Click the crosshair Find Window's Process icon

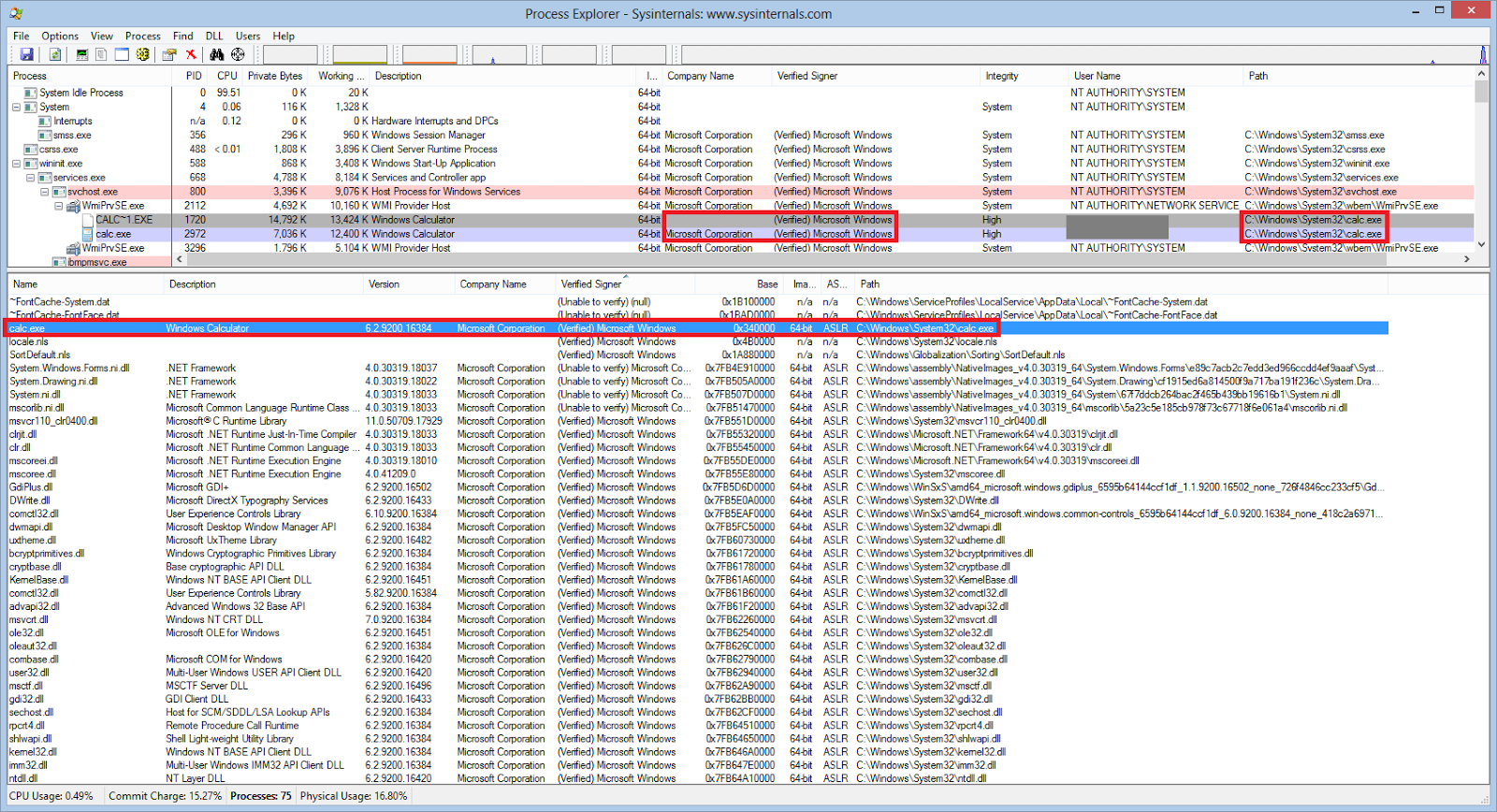point(238,55)
